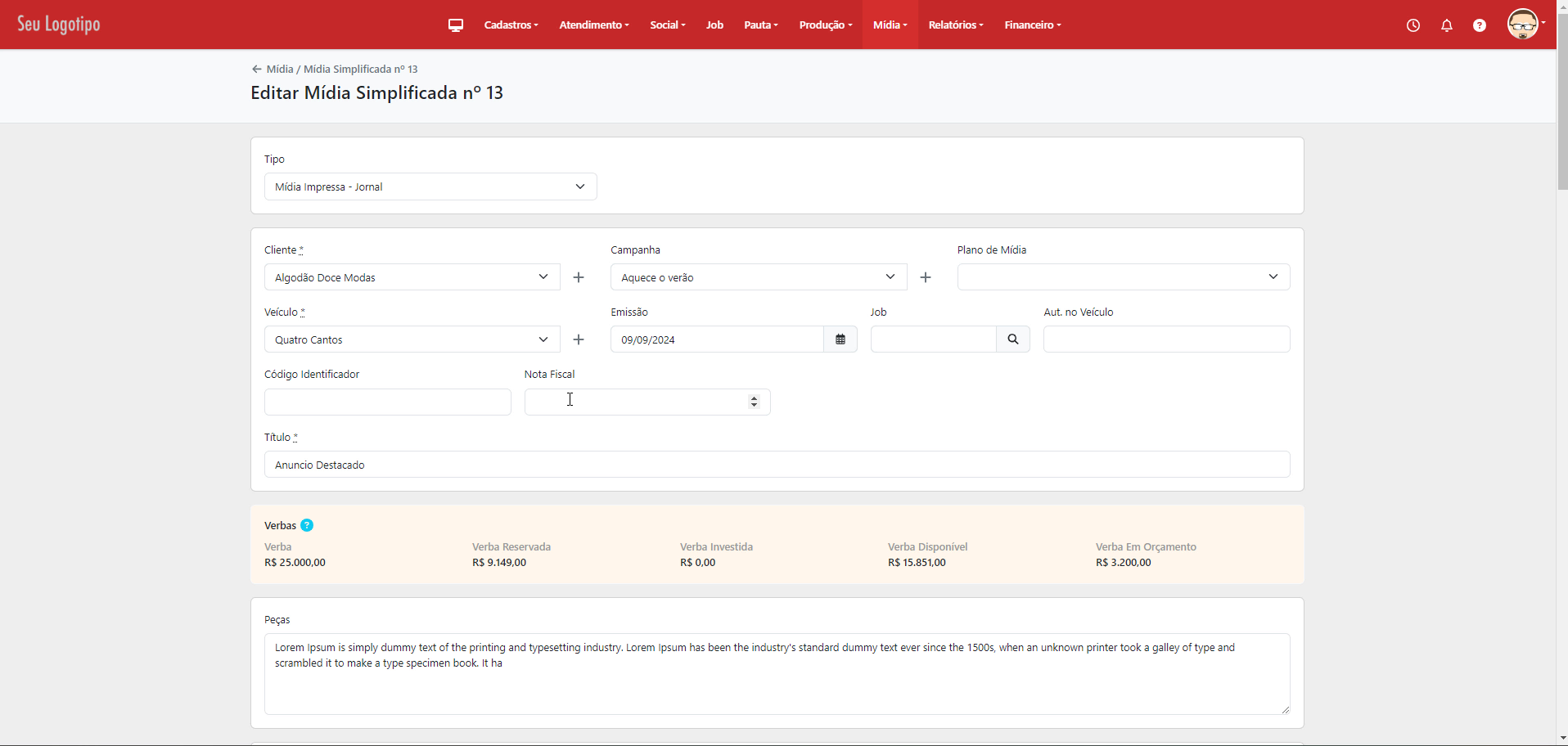
Task: Expand the Tipo dropdown
Action: [430, 186]
